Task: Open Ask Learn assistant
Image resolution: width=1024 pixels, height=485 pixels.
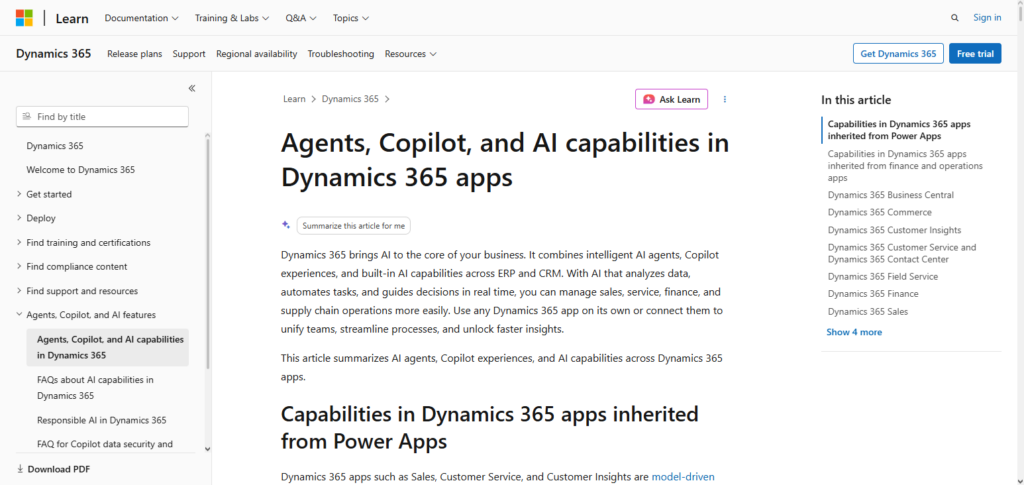Action: (671, 99)
